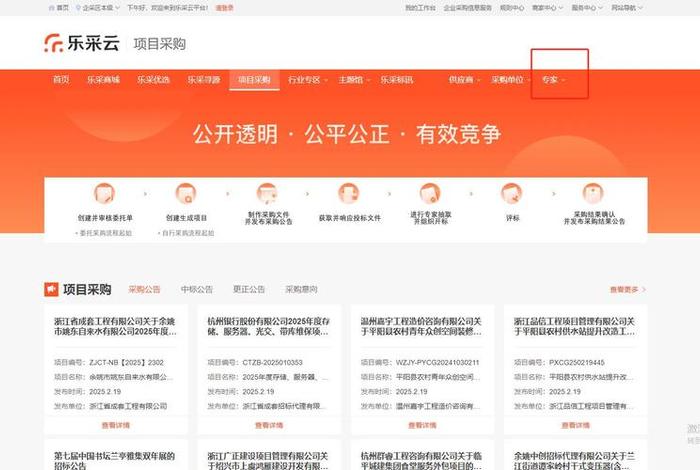This screenshot has width=700, height=470.
Task: Open the 温州嘉宇工程造价咨询有限公司 announcement title
Action: click(421, 326)
